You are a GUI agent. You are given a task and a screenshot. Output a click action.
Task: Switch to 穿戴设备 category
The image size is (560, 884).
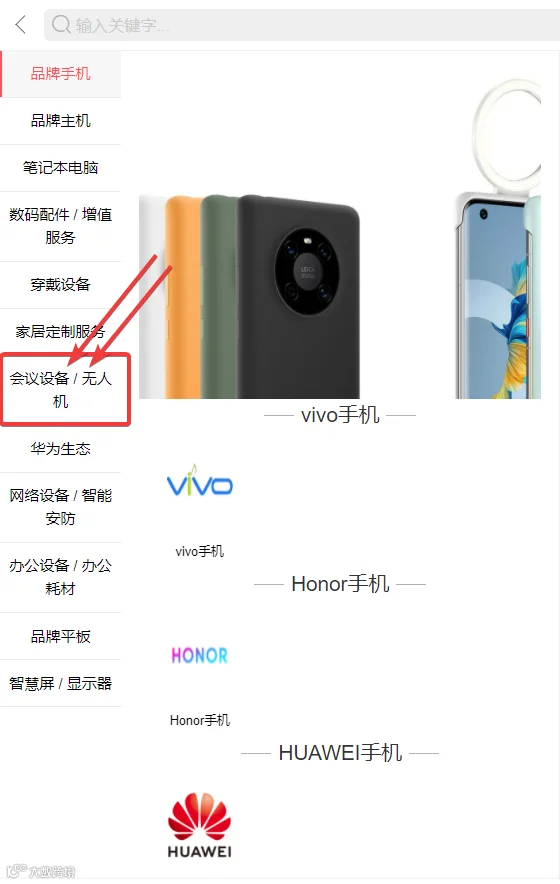pos(60,285)
